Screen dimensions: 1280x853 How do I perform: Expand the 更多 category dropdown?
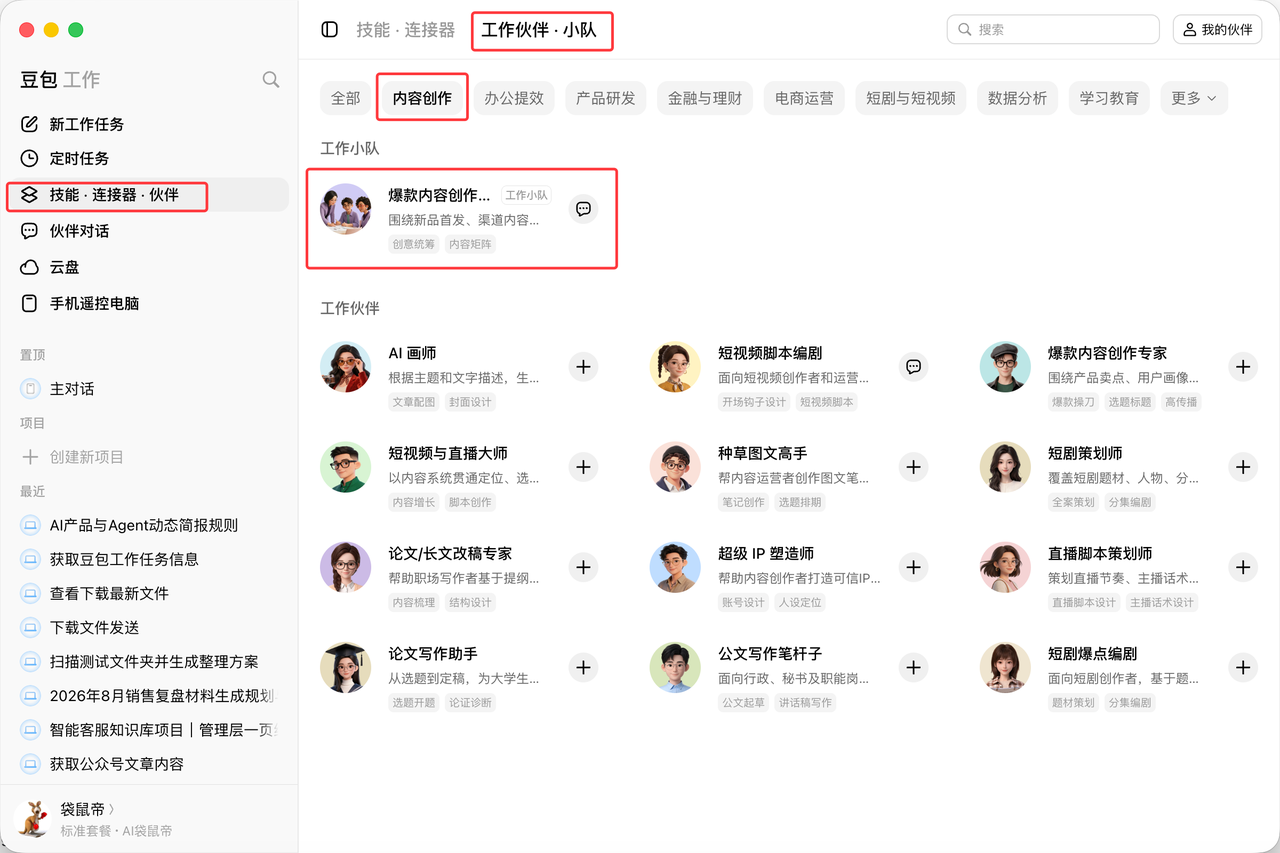pos(1194,98)
